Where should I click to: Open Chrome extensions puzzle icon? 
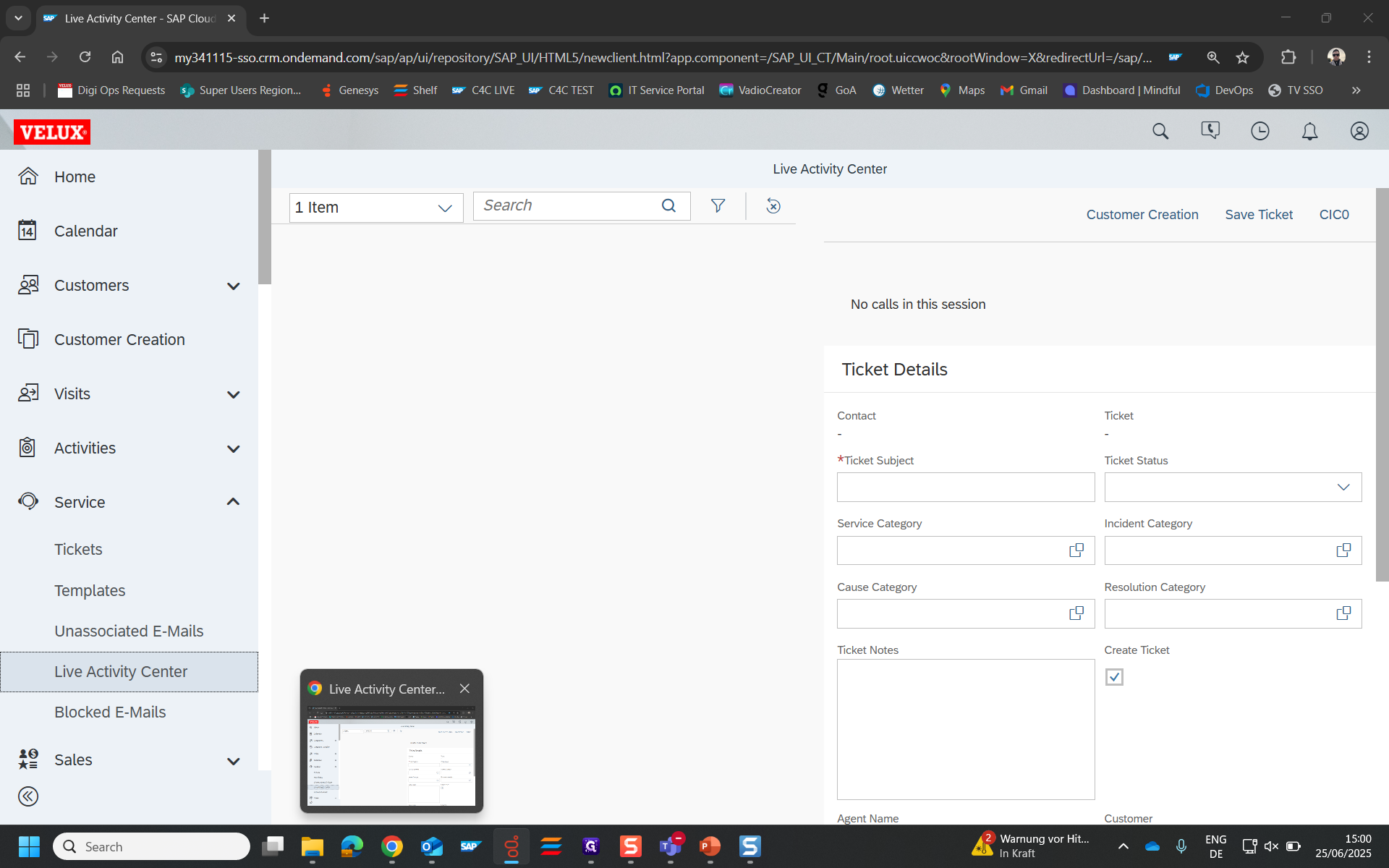click(x=1288, y=57)
